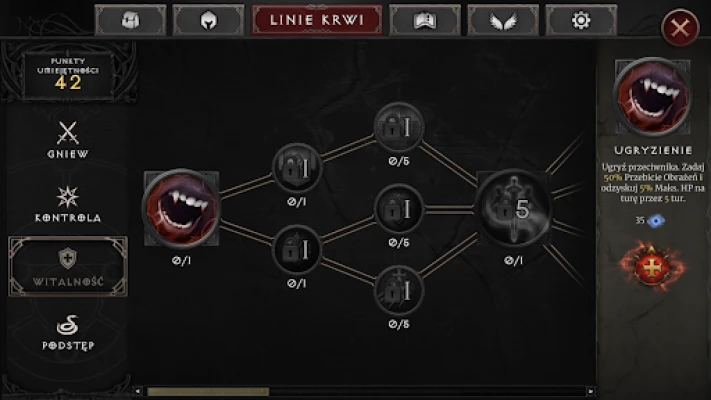Screen dimensions: 711x400
Task: Select the bottom locked 0/5 skill node
Action: (x=399, y=290)
